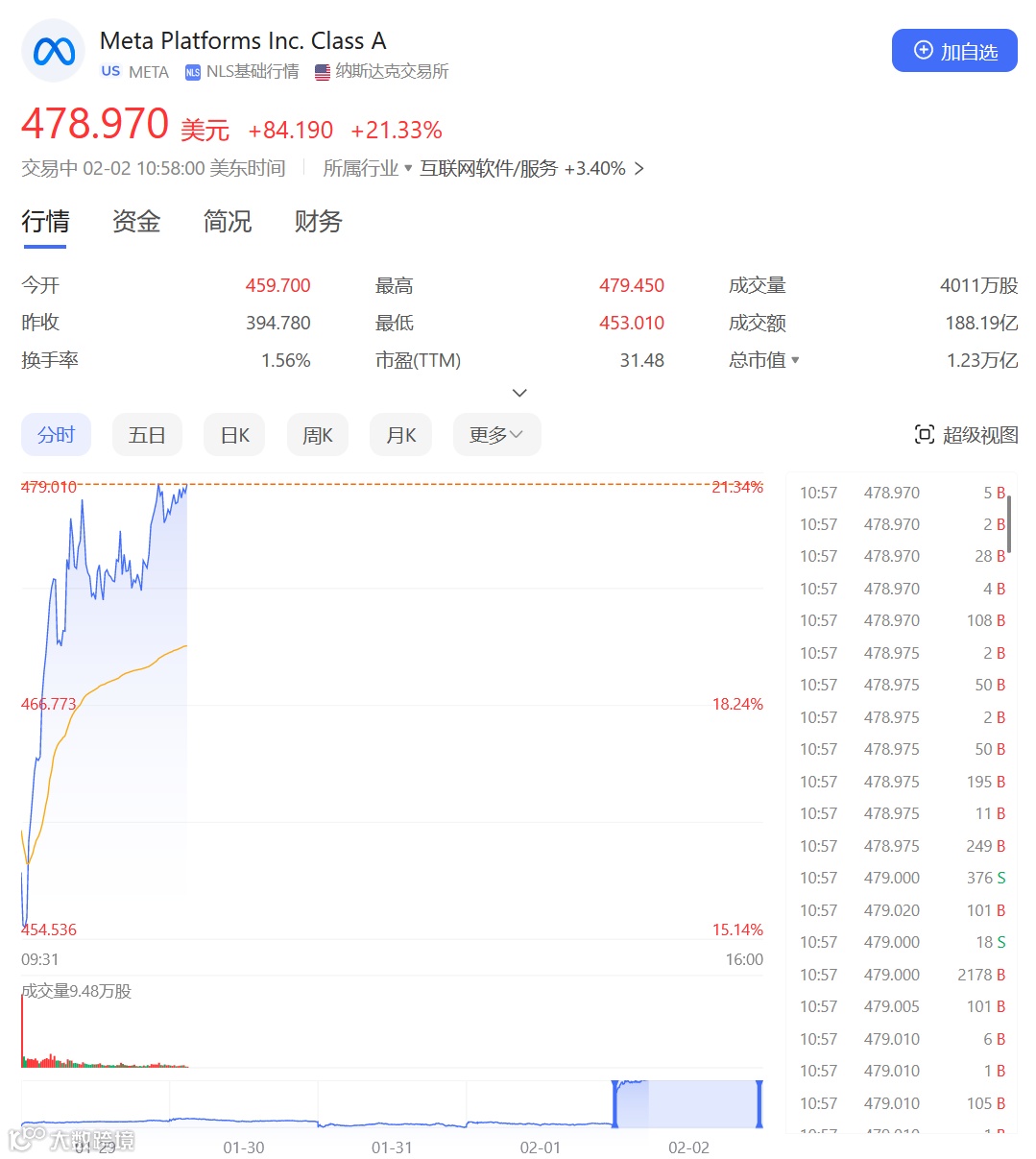Click the 成交量 value 4011万股
Image resolution: width=1036 pixels, height=1159 pixels.
pyautogui.click(x=978, y=285)
